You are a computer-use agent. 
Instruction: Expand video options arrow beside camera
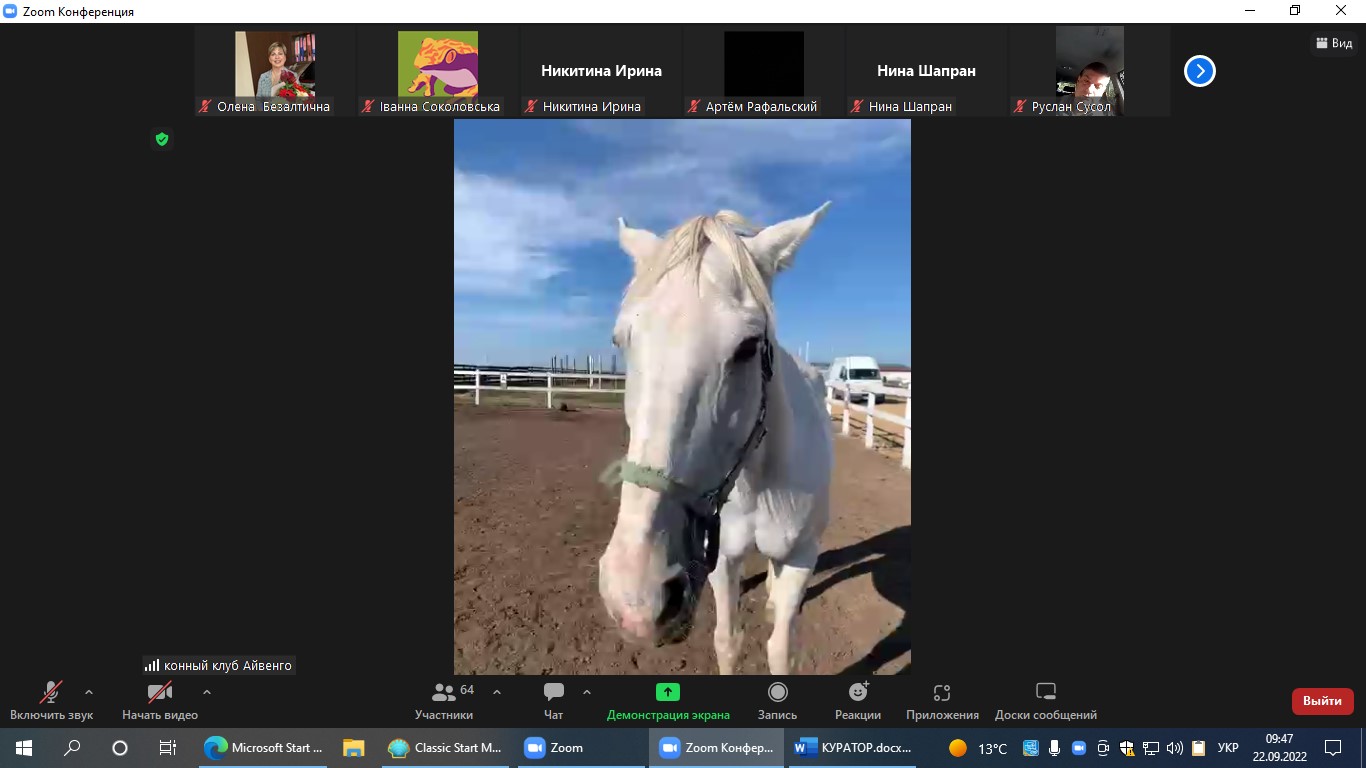(x=207, y=692)
